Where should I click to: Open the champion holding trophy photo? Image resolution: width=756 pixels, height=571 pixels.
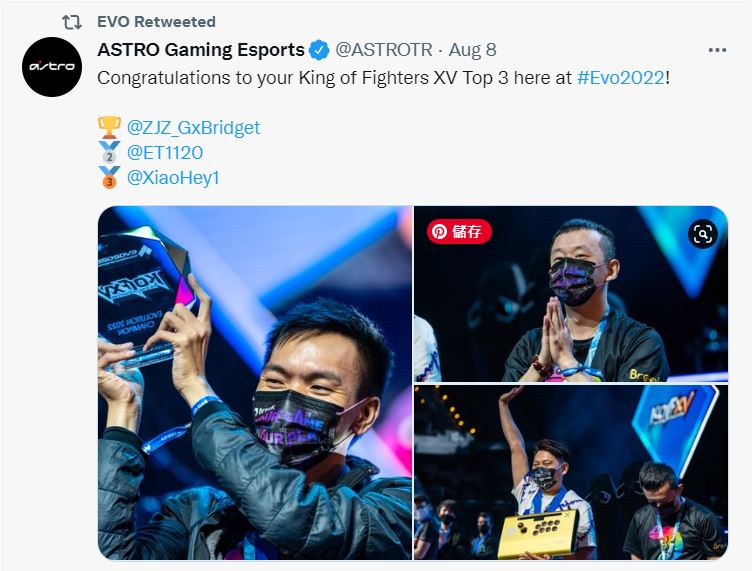click(x=255, y=383)
